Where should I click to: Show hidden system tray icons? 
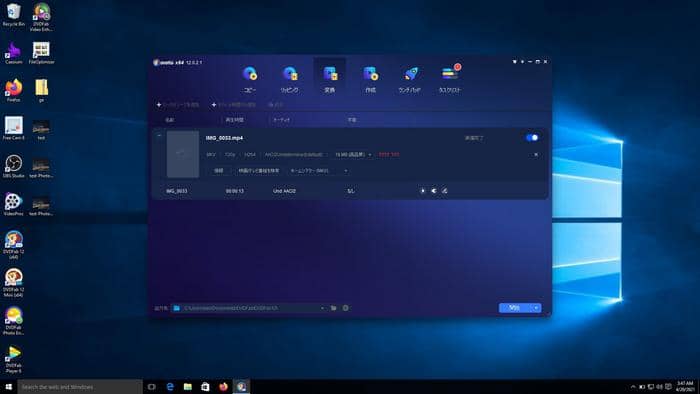tap(633, 386)
